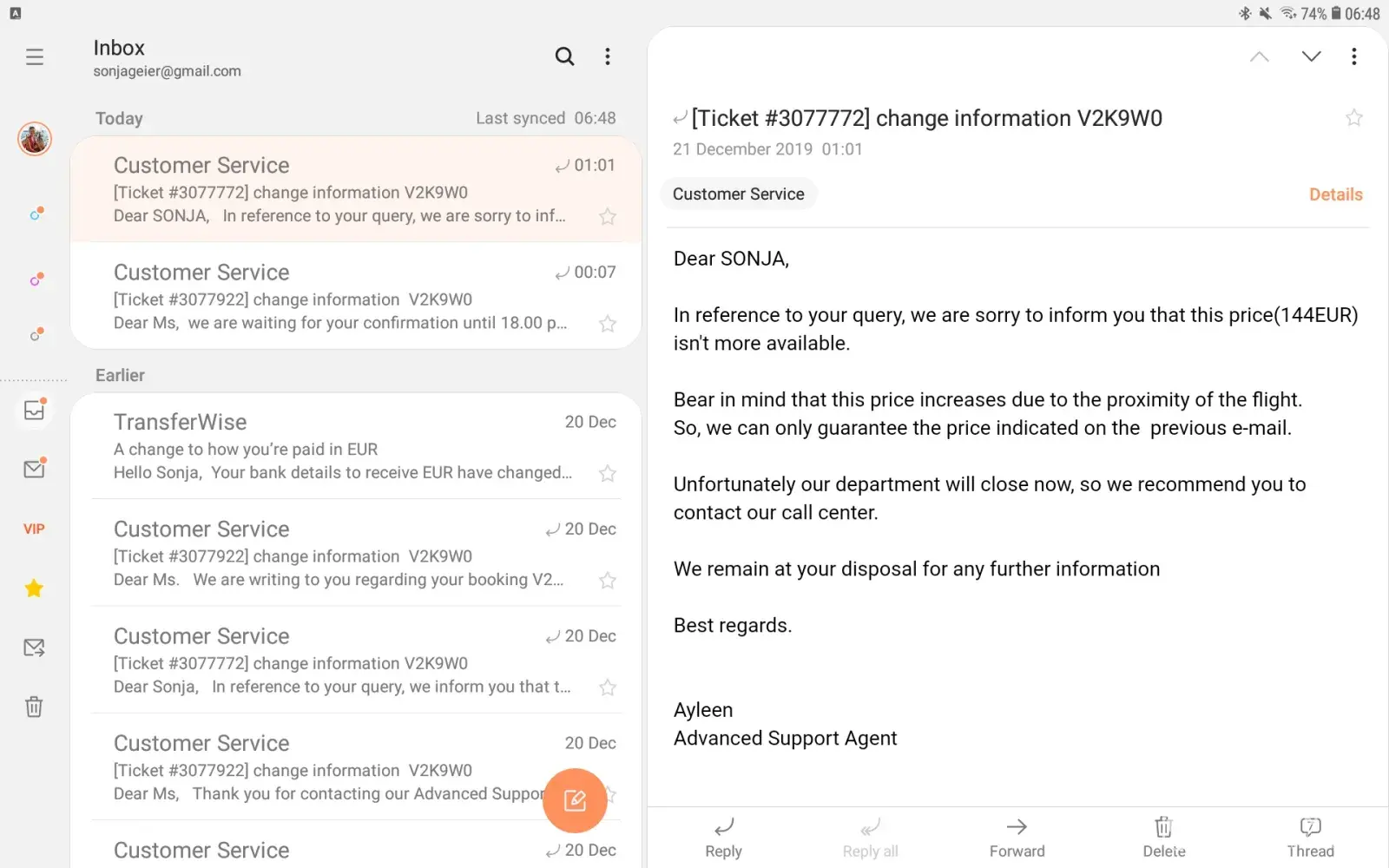Select the Customer Service sender chip
Screen dimensions: 1389x868
click(739, 194)
